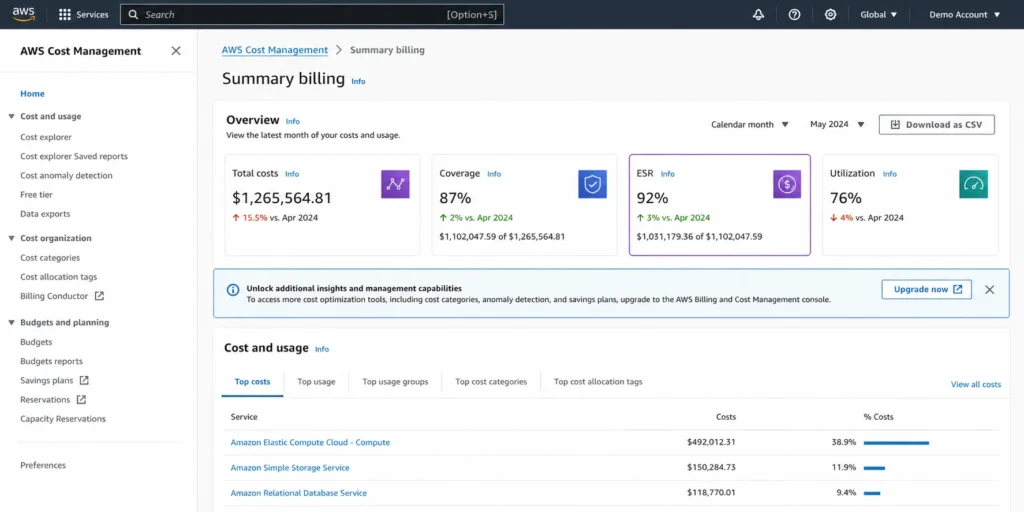This screenshot has height=512, width=1024.
Task: Click the AWS Cost Management breadcrumb link
Action: pos(274,50)
